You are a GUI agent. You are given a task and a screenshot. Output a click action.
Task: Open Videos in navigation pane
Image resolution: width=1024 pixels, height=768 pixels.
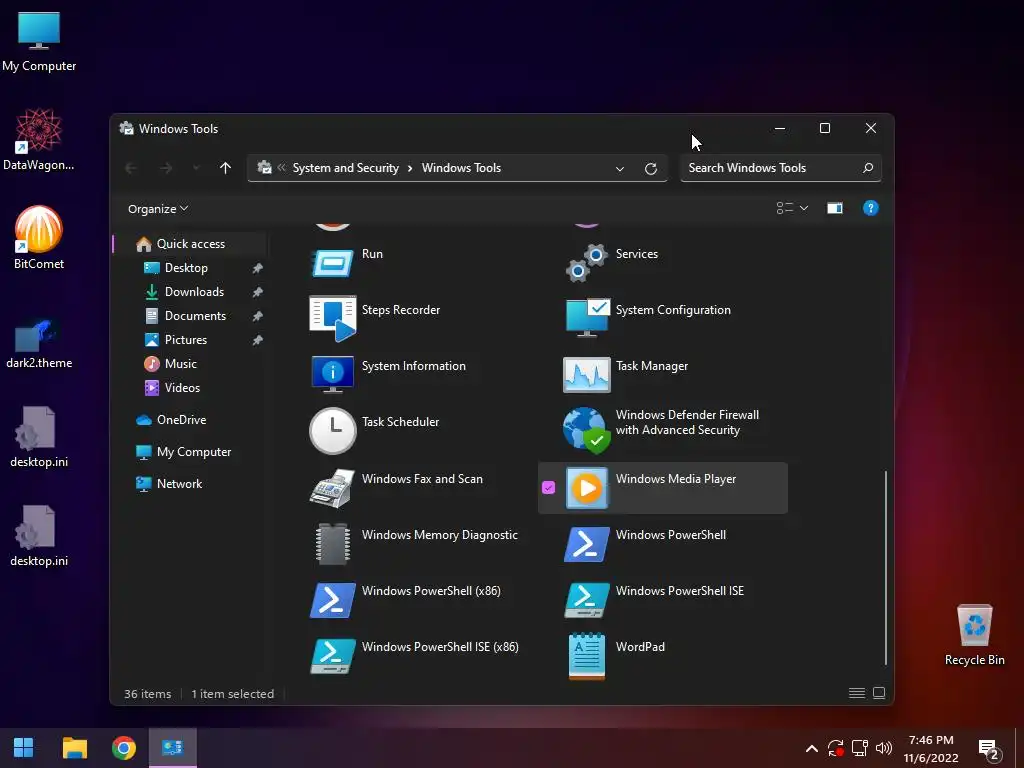point(182,388)
